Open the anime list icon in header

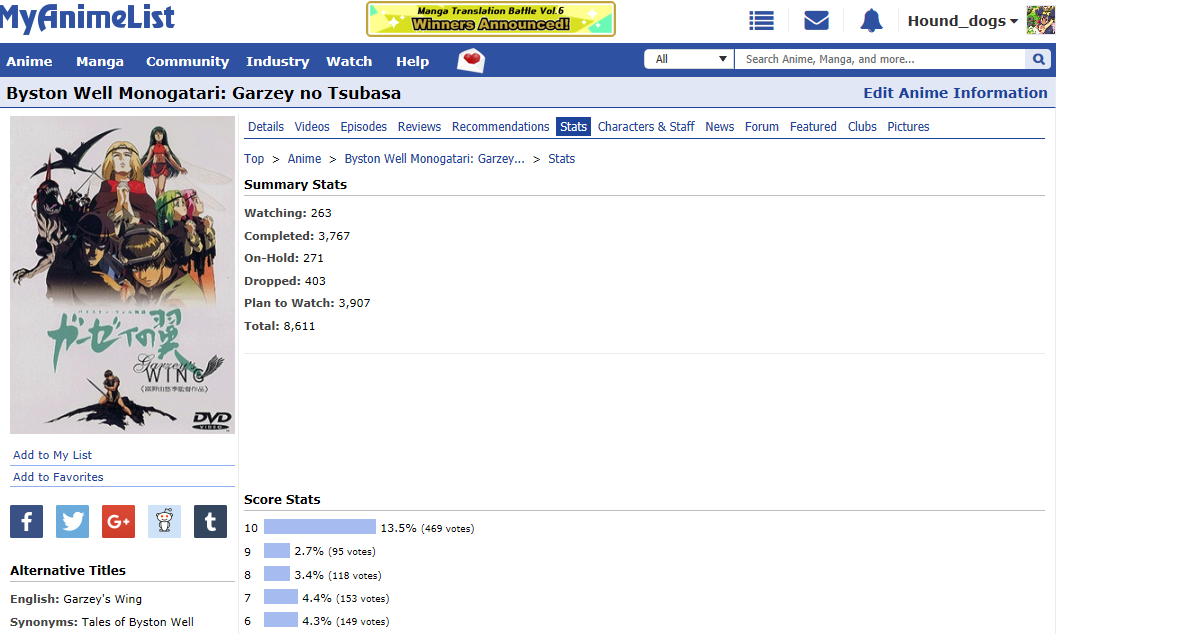pos(761,20)
